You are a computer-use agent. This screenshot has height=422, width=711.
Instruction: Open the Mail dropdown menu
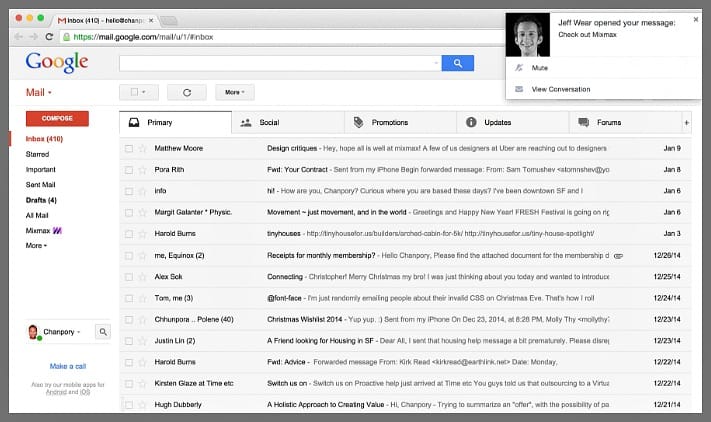[x=38, y=92]
